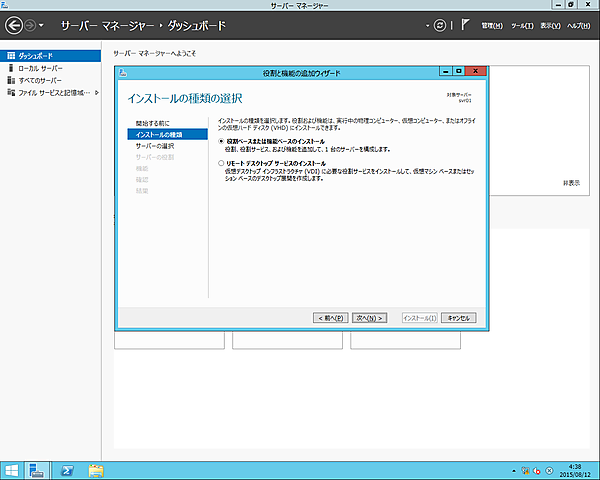Select すべてのサーバー in the left pane
The image size is (600, 480).
tap(51, 80)
